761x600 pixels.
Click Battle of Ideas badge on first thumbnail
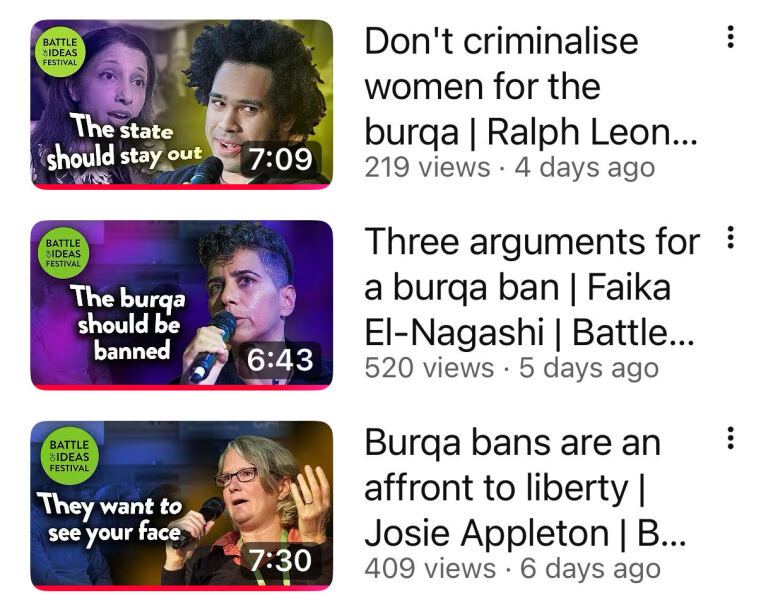tap(60, 52)
